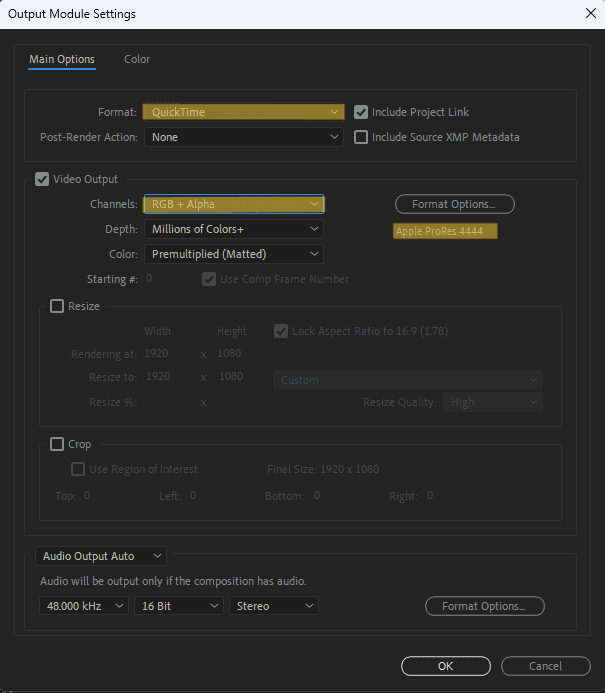Click audio Format Options button
Viewport: 605px width, 693px height.
(484, 606)
